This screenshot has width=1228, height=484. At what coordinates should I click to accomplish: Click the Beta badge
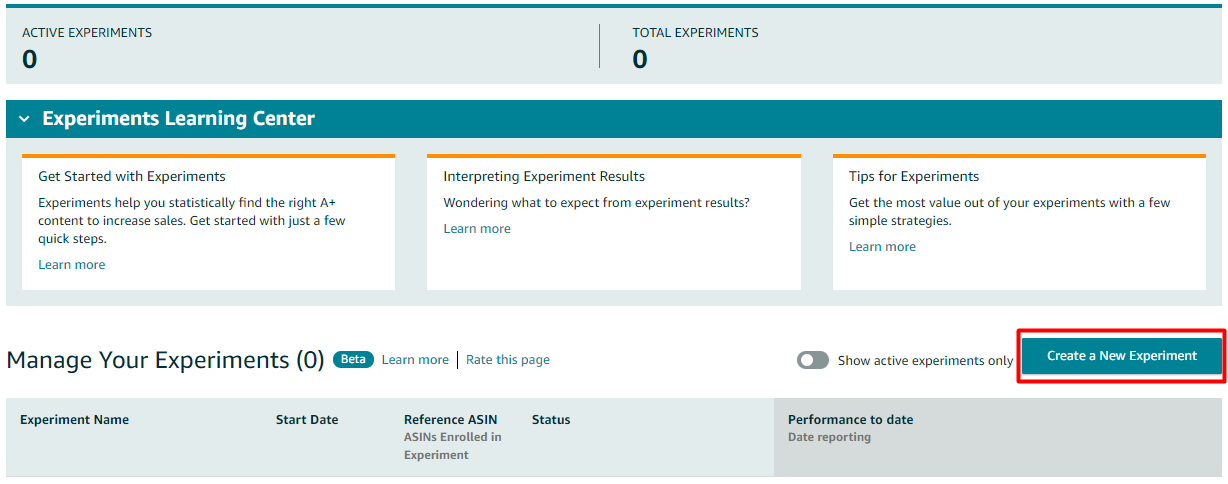(353, 360)
